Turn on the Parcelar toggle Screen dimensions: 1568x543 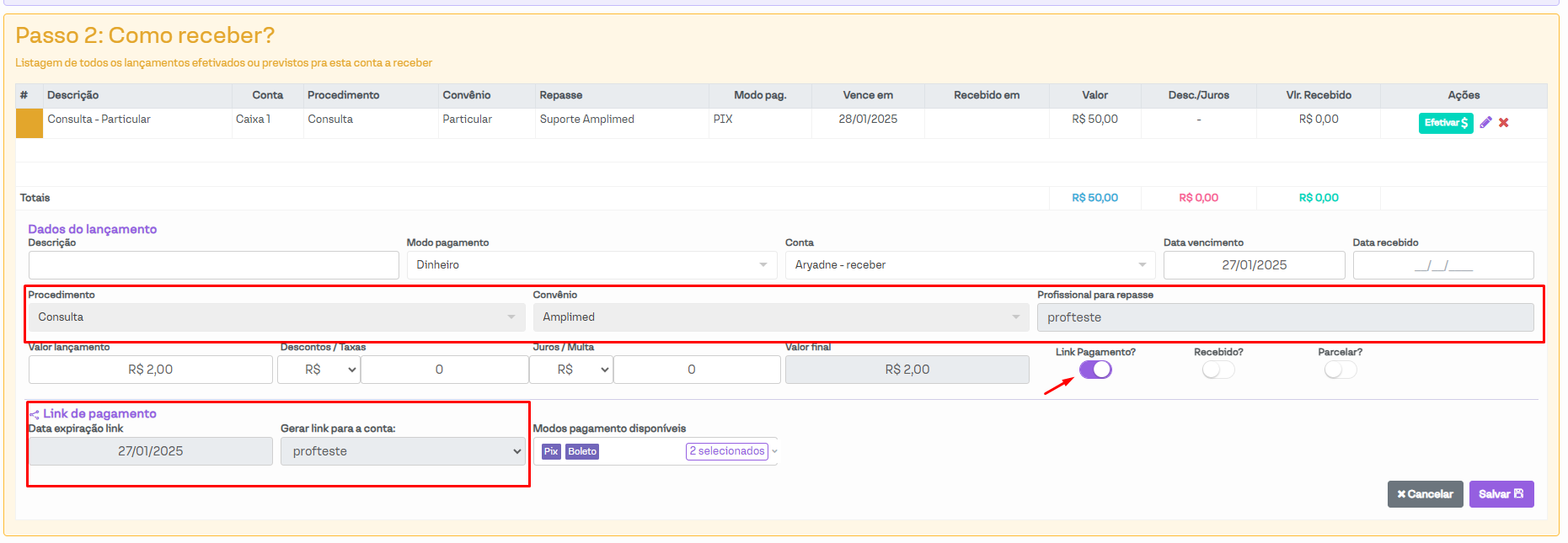1340,370
